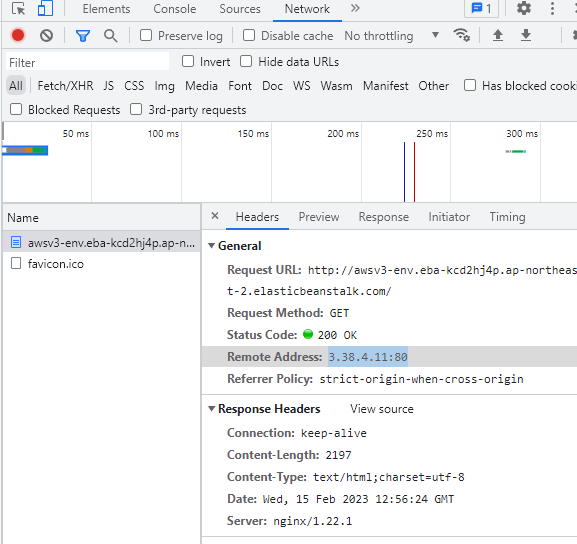Filter requests by Doc
Screen dimensions: 577x544
tap(272, 86)
